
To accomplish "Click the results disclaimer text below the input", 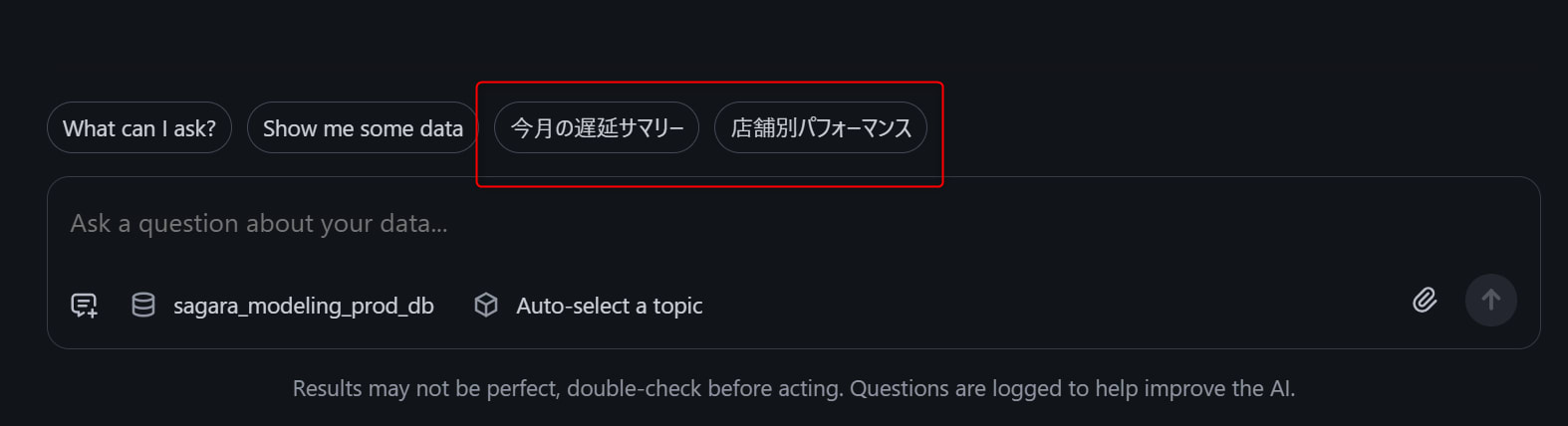I will 793,389.
